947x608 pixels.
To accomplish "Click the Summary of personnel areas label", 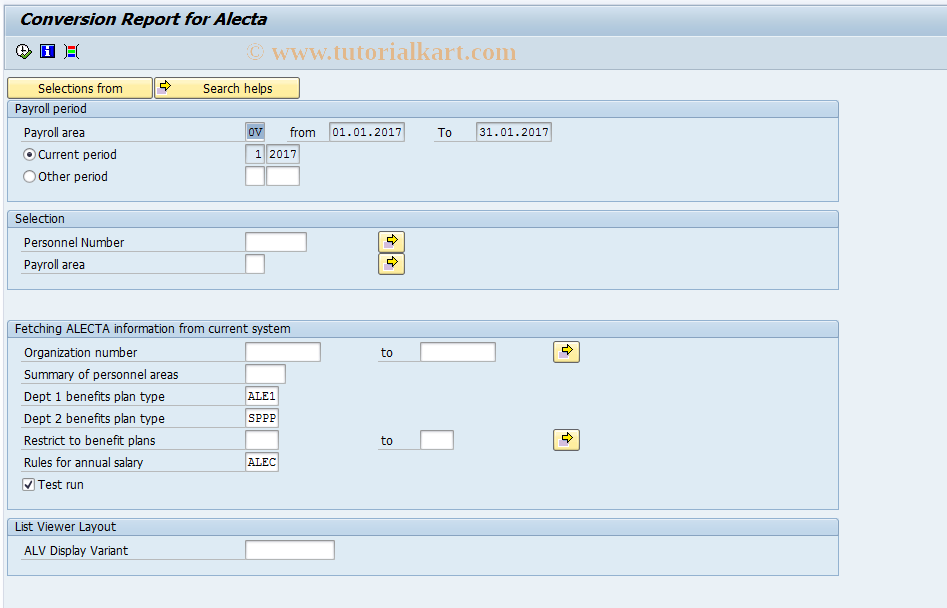I will [101, 374].
